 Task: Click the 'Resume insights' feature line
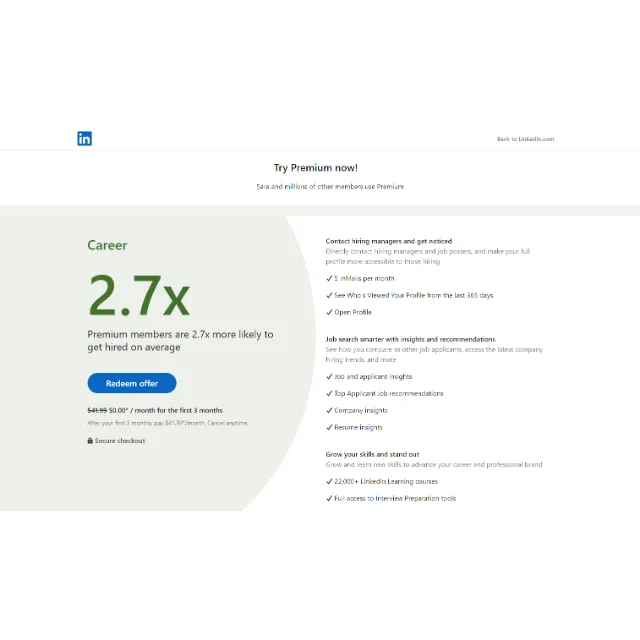click(358, 427)
